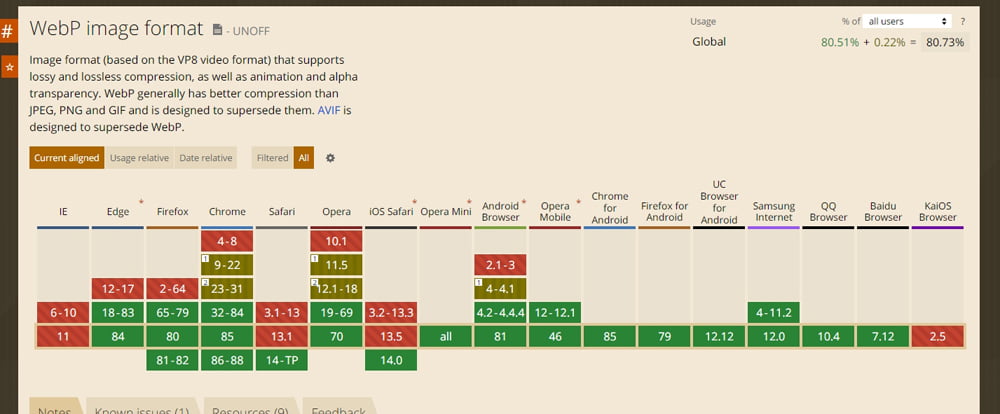Image resolution: width=1000 pixels, height=414 pixels.
Task: Click the Safari 3.1-13 version cell
Action: [x=282, y=313]
